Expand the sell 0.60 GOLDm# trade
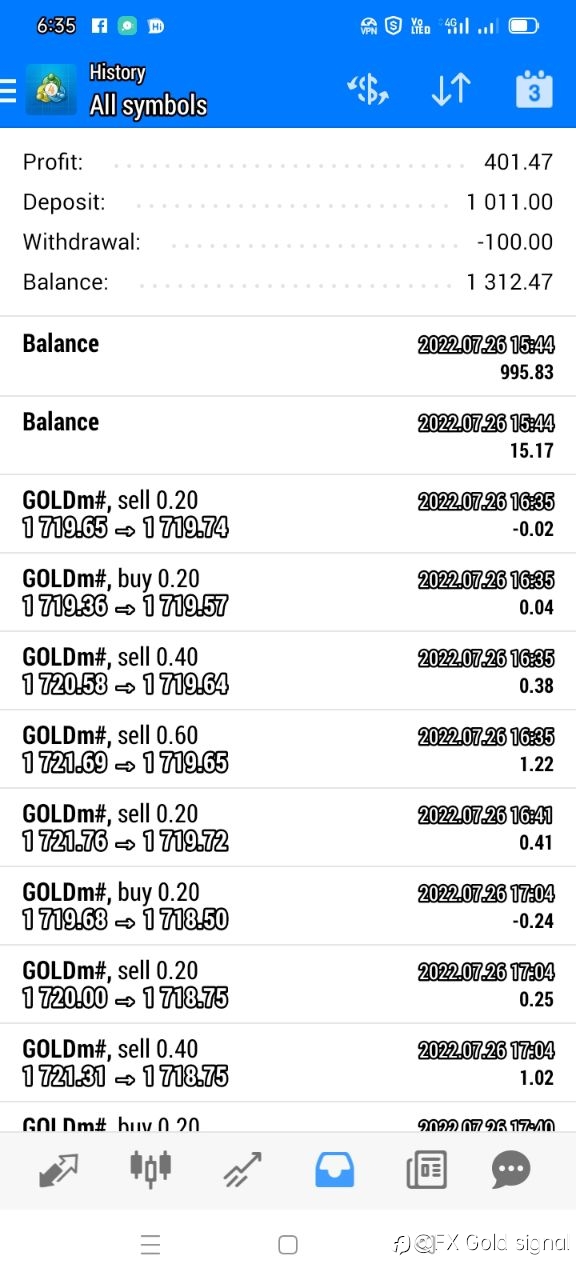The image size is (576, 1280). (x=288, y=749)
